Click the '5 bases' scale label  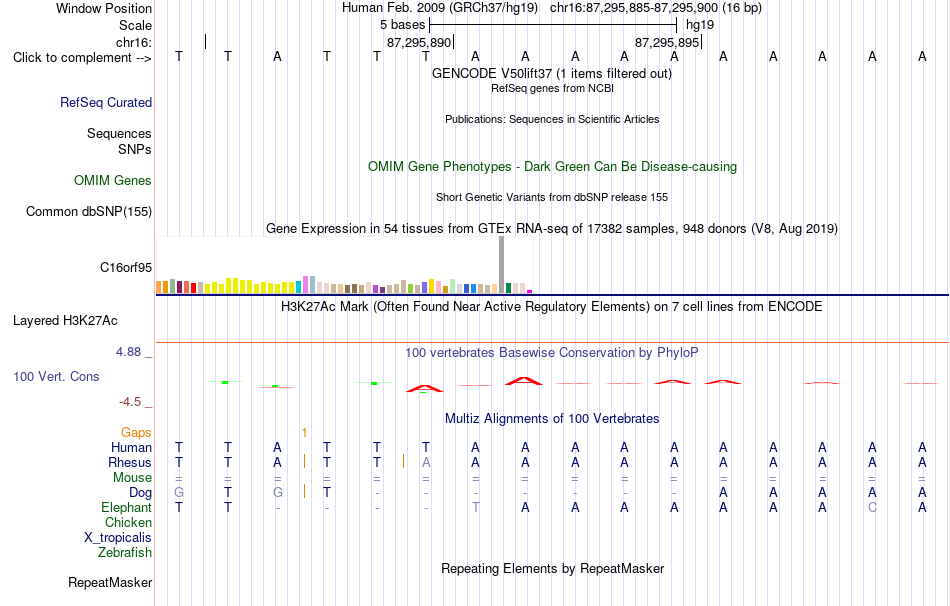click(x=402, y=25)
